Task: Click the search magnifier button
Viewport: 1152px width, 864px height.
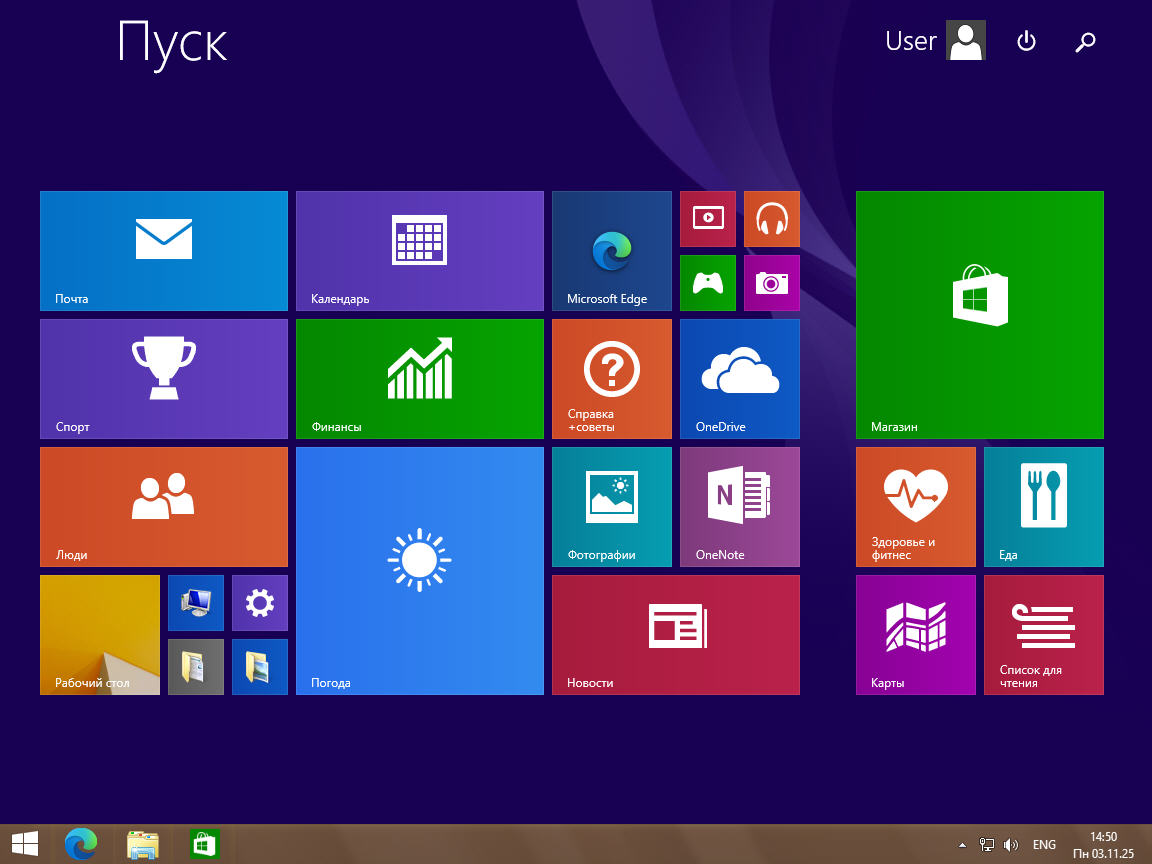Action: pyautogui.click(x=1085, y=41)
